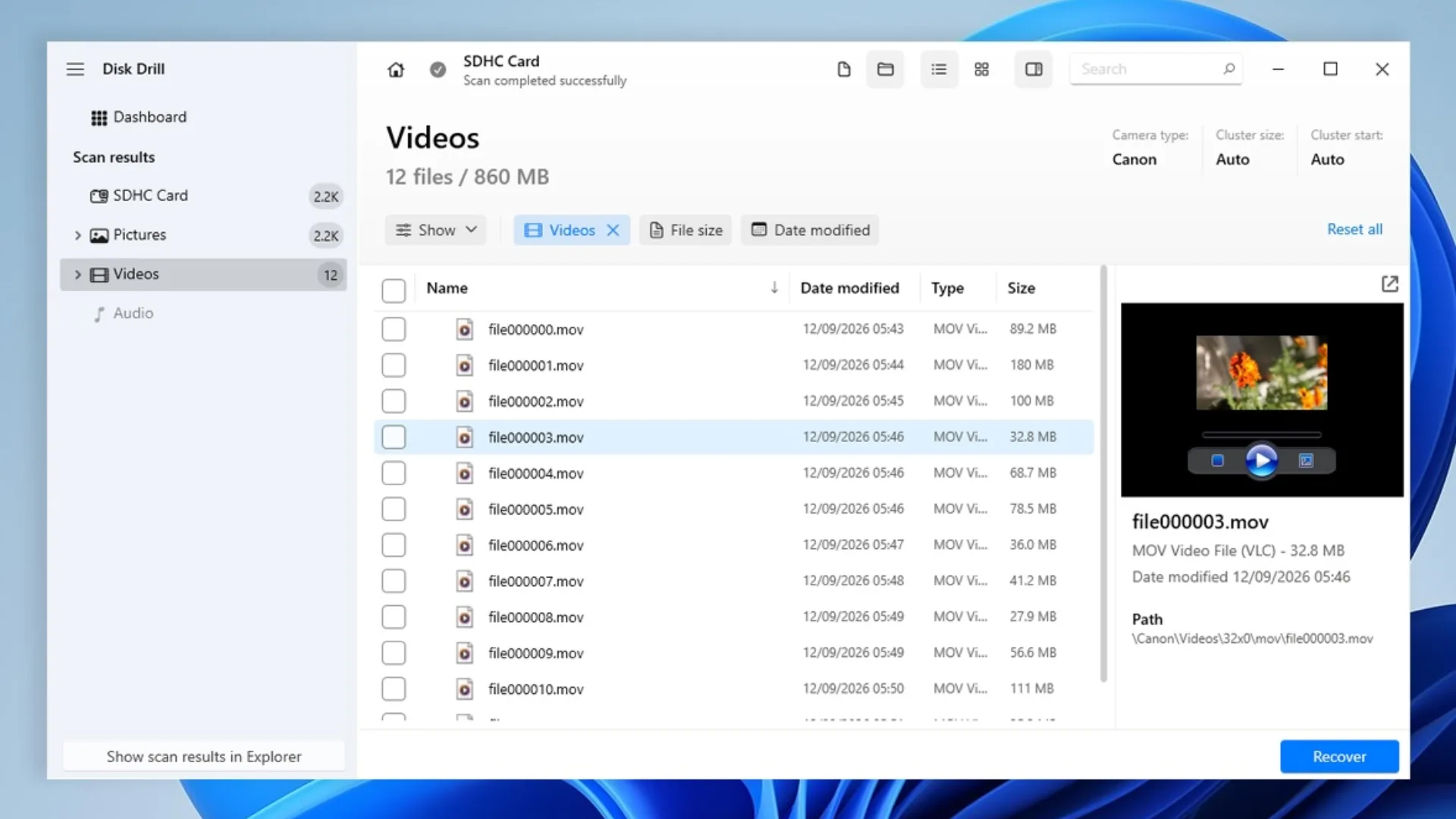1456x819 pixels.
Task: Select file000009.mov row name
Action: [535, 653]
